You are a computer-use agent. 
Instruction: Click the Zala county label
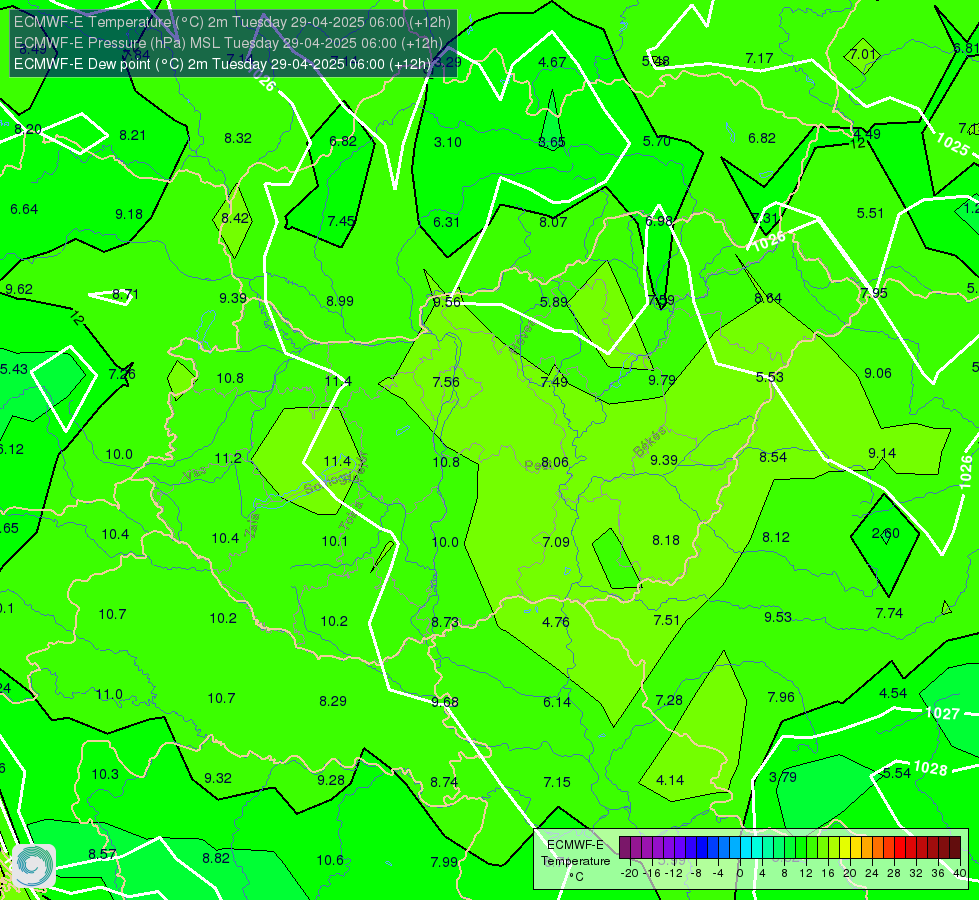coord(252,528)
